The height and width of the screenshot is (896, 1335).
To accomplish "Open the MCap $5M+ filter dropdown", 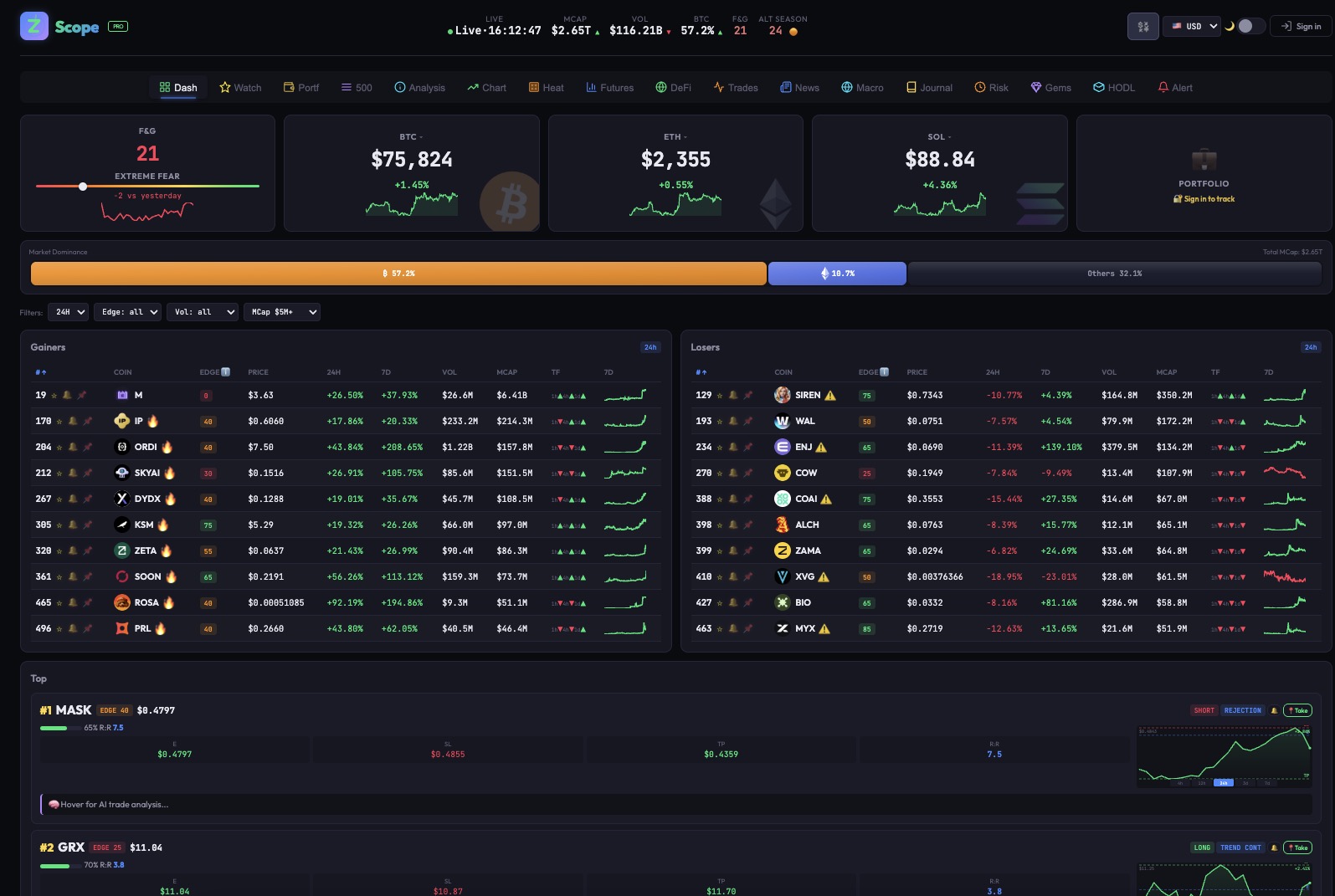I will pos(281,312).
